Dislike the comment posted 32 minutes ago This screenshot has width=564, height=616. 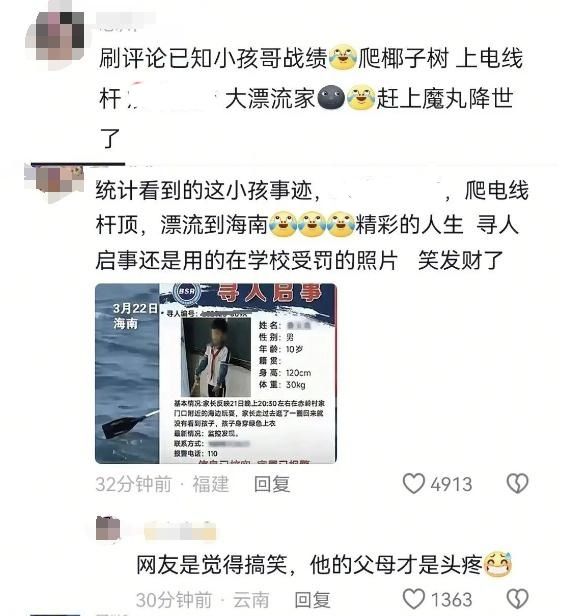[517, 483]
